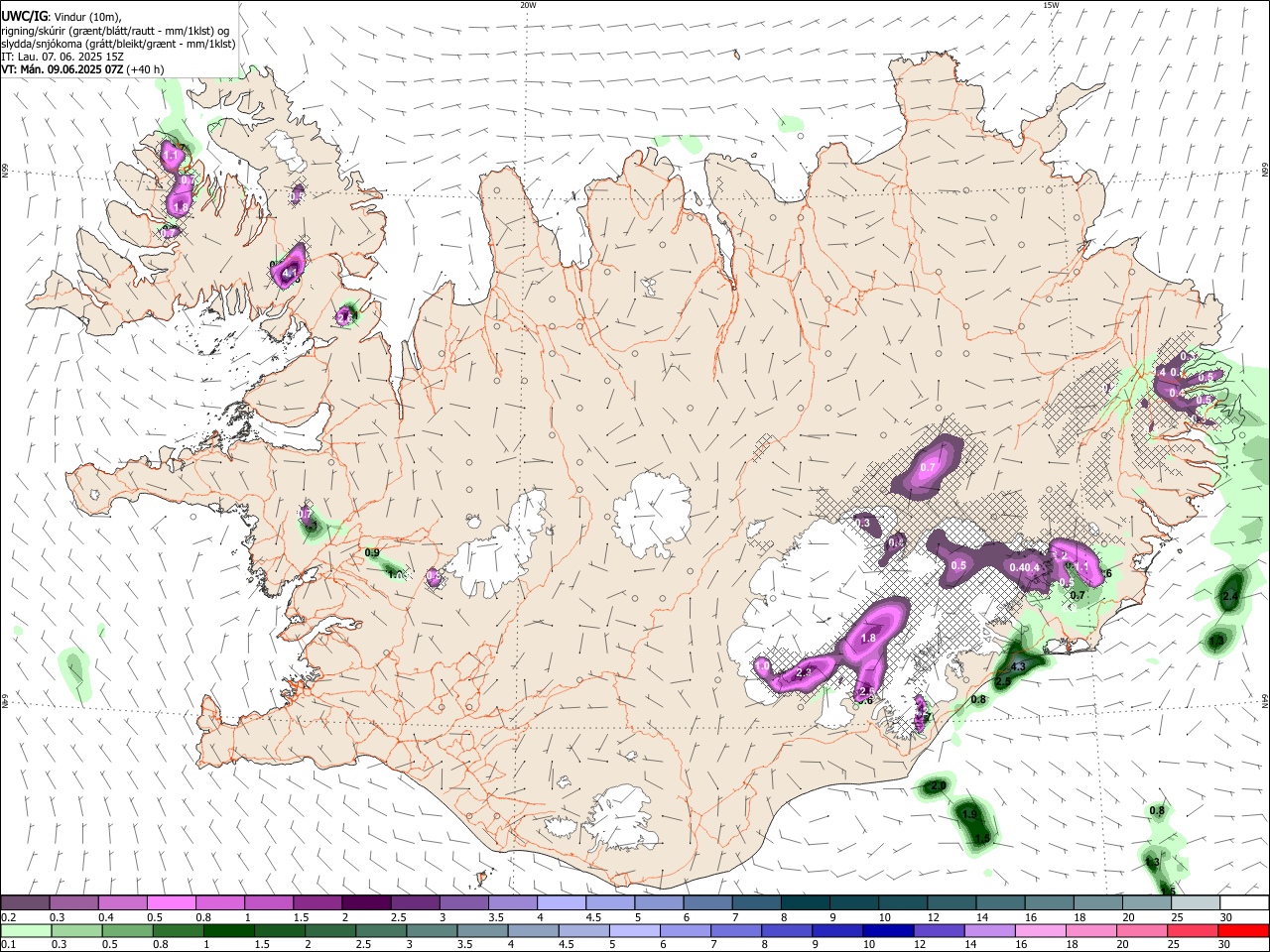Click the 1.3 value below the 2.4 rain cell
The width and height of the screenshot is (1270, 952).
pyautogui.click(x=1217, y=642)
